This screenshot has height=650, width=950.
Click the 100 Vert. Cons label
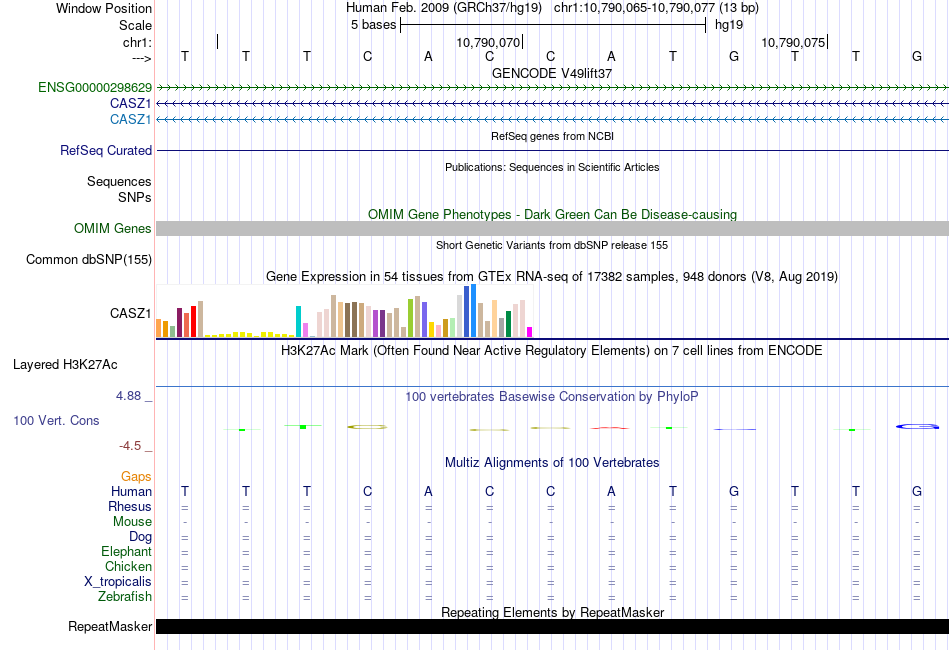click(56, 420)
